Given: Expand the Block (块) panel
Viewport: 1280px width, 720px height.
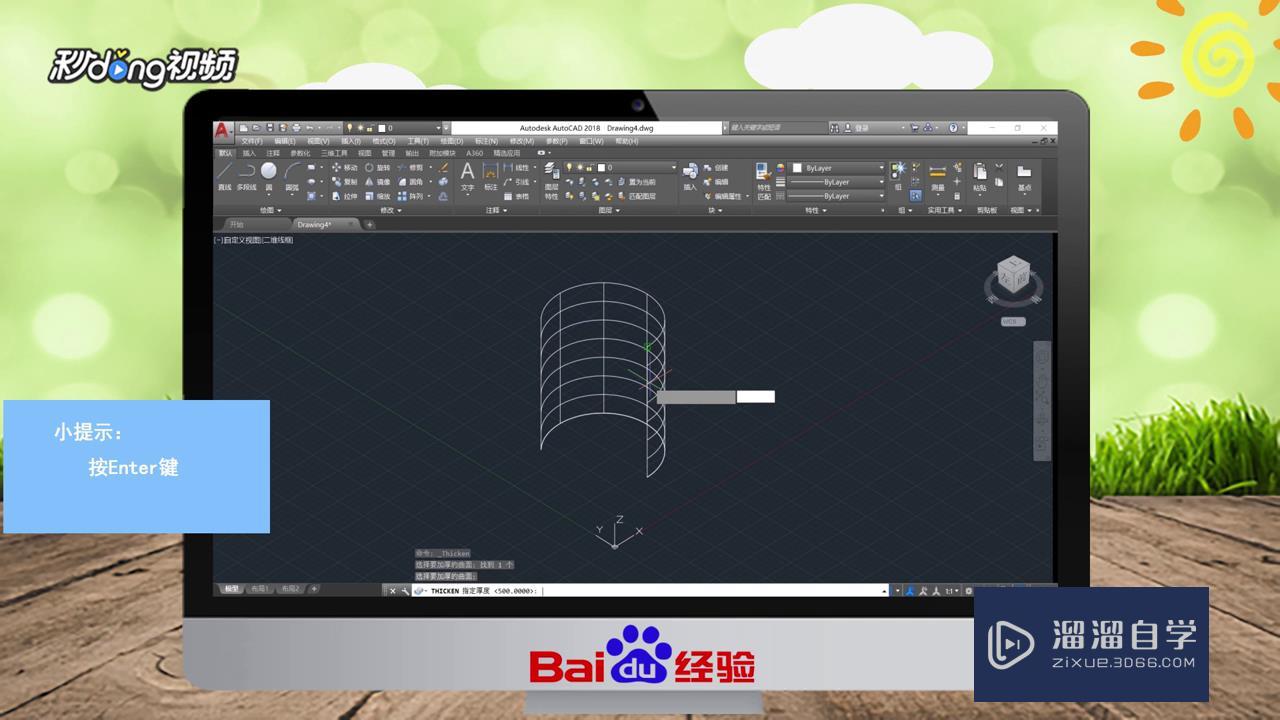Looking at the screenshot, I should pyautogui.click(x=715, y=210).
